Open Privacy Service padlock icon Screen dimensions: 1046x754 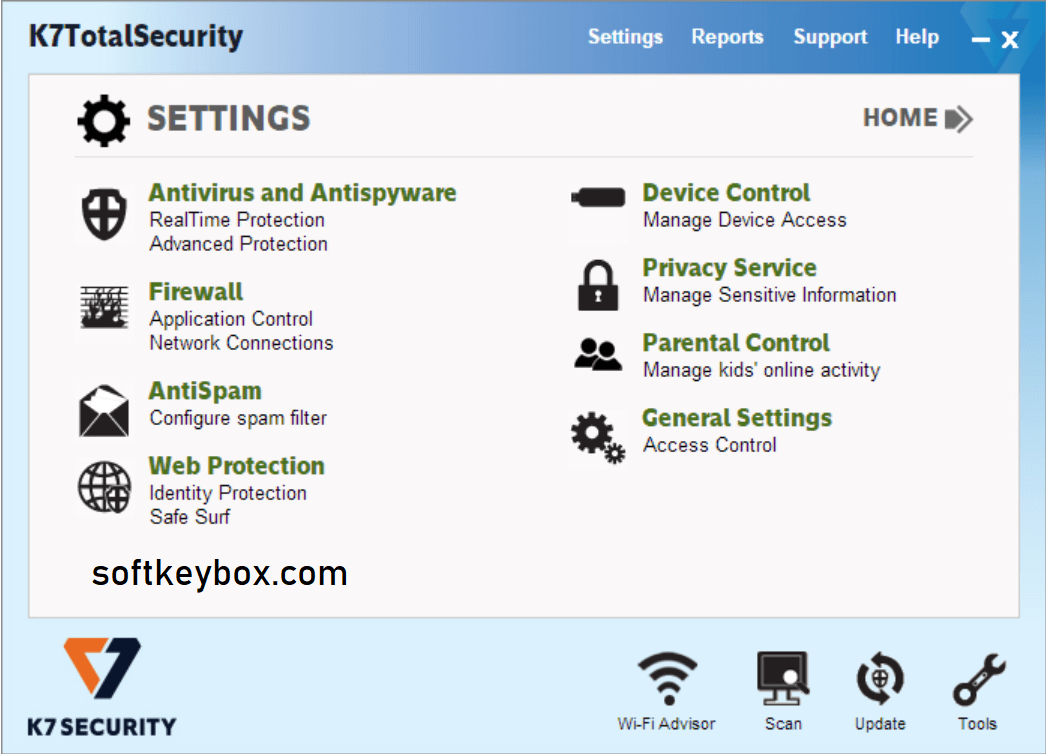[x=597, y=285]
